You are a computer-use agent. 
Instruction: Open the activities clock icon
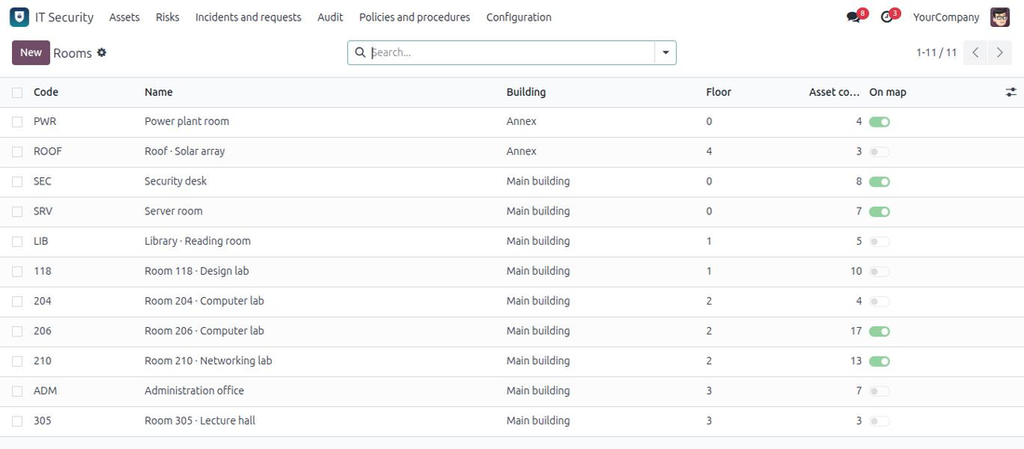(x=886, y=18)
